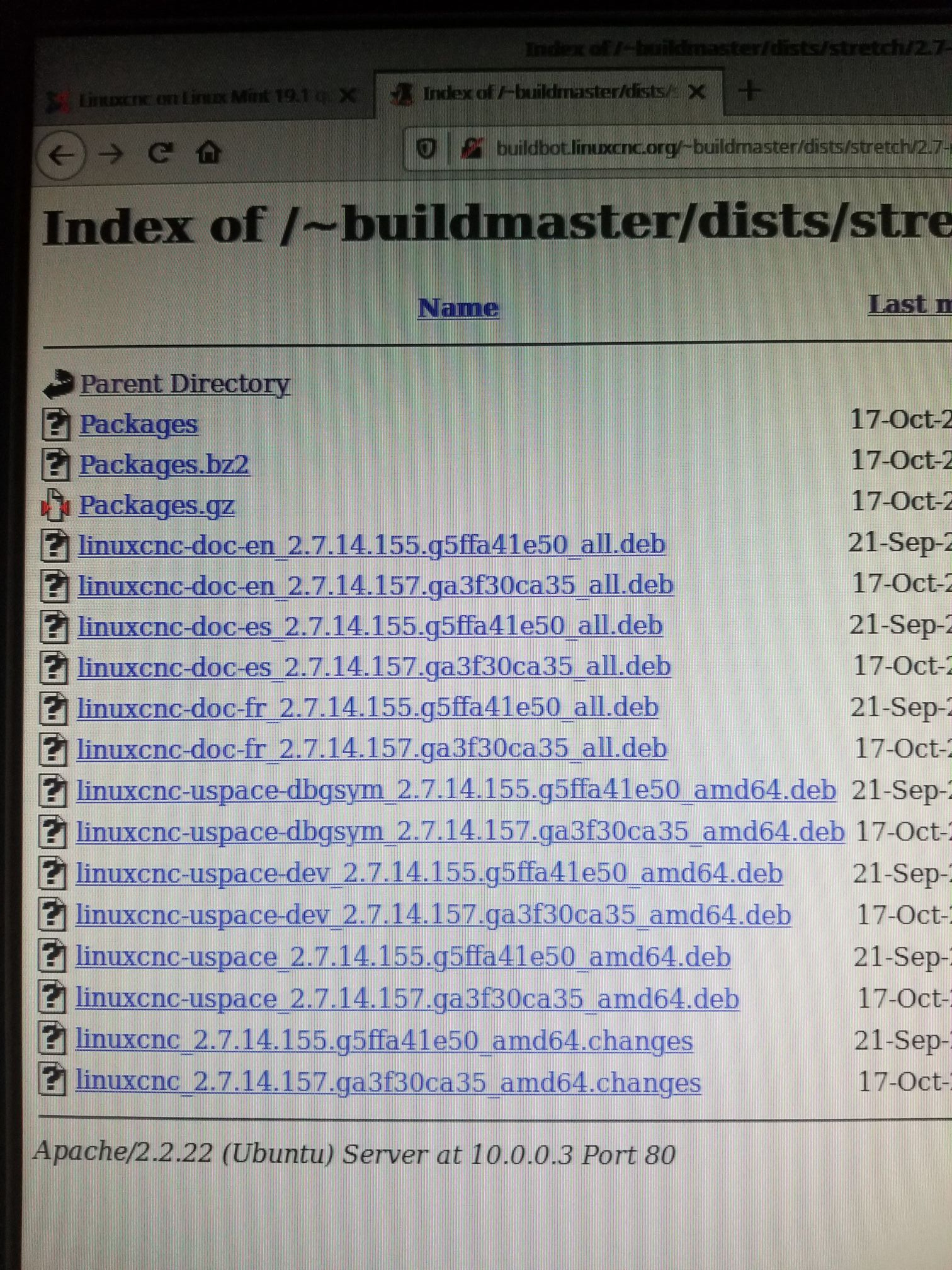Download linuxcnc-uspace-dbgsym_2.7.14.155 amd64 deb
This screenshot has width=952, height=1270.
point(456,790)
